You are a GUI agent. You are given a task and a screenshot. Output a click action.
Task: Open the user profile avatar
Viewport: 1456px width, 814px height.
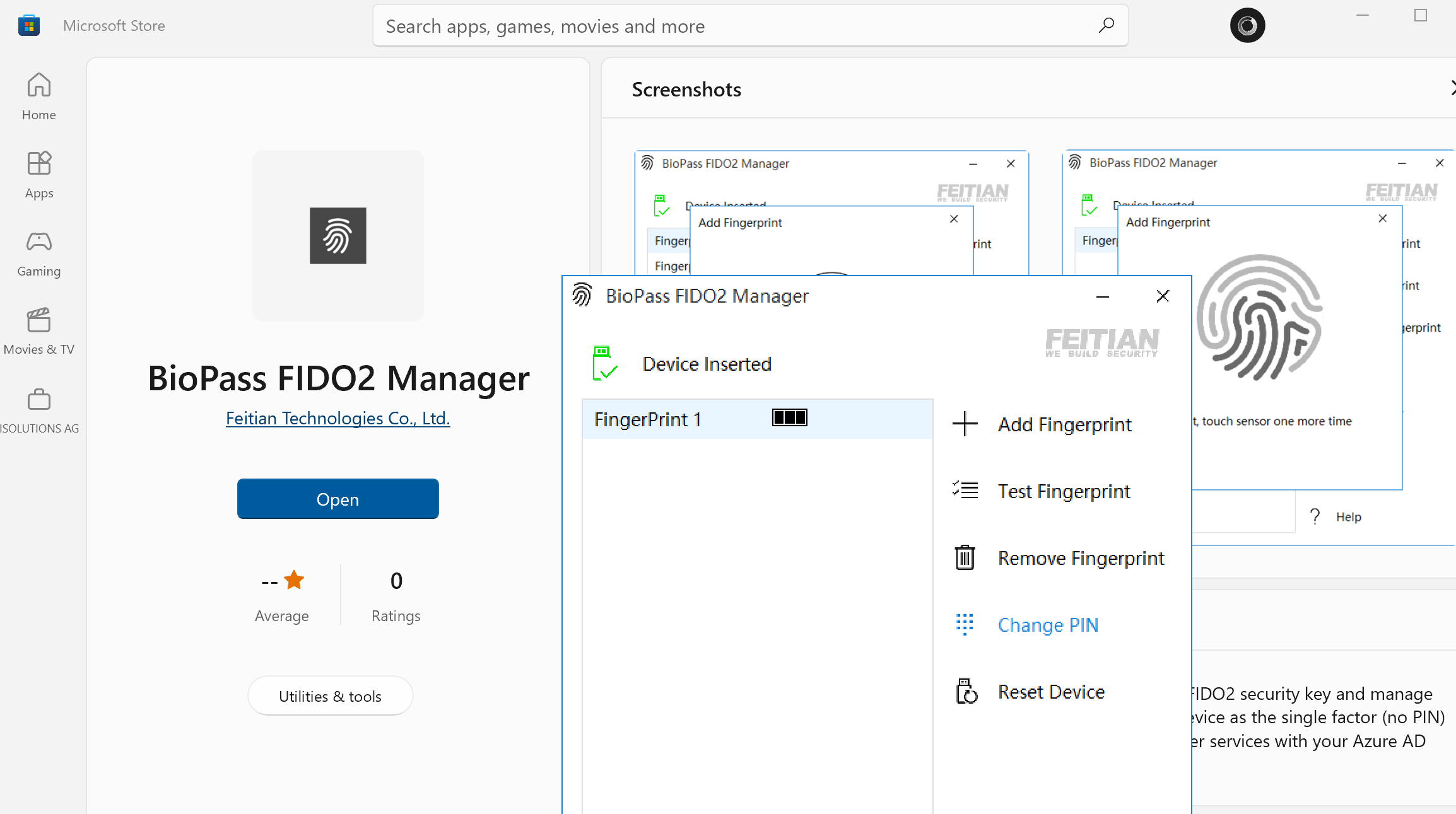1247,26
